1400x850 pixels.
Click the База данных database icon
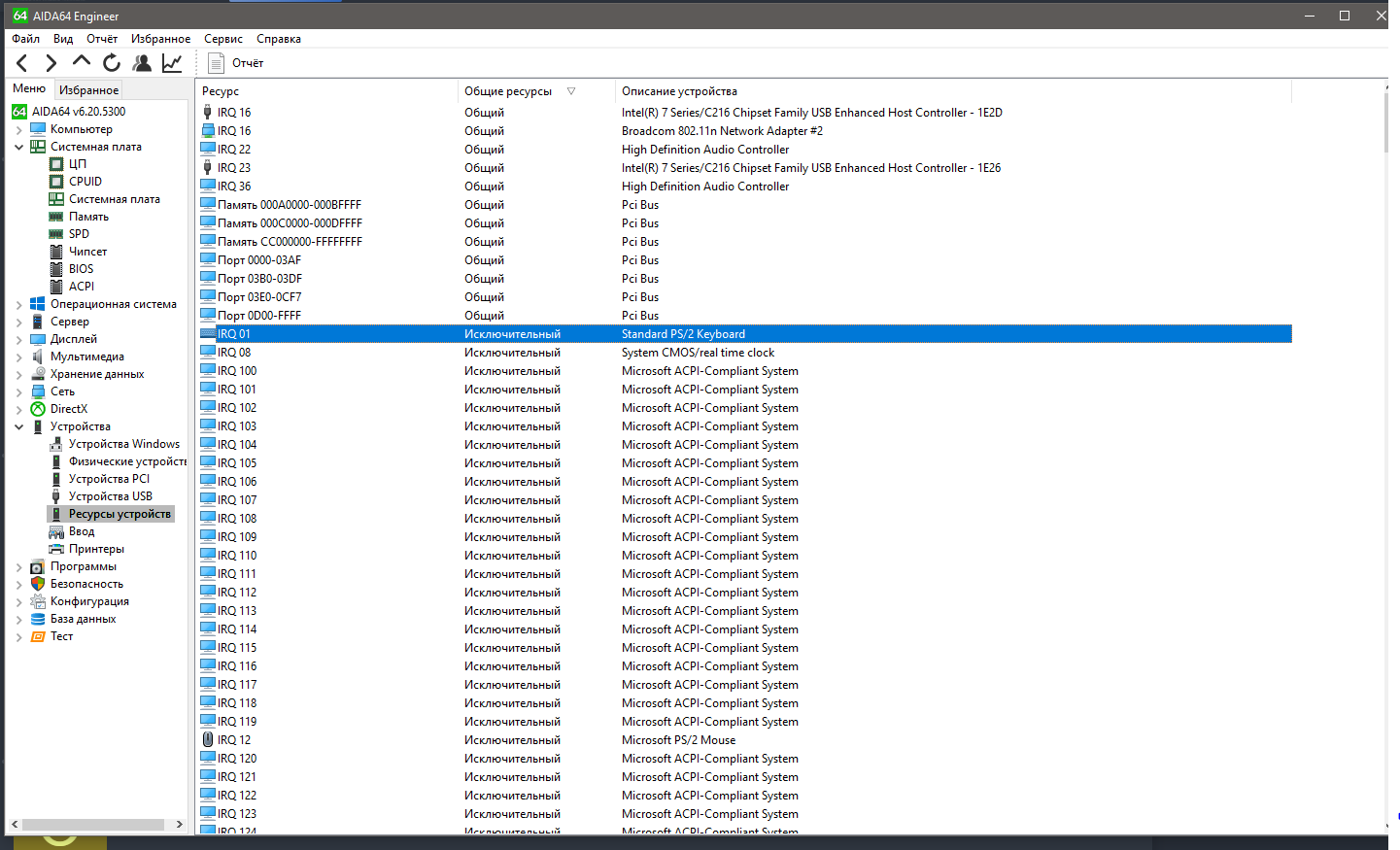(x=38, y=619)
